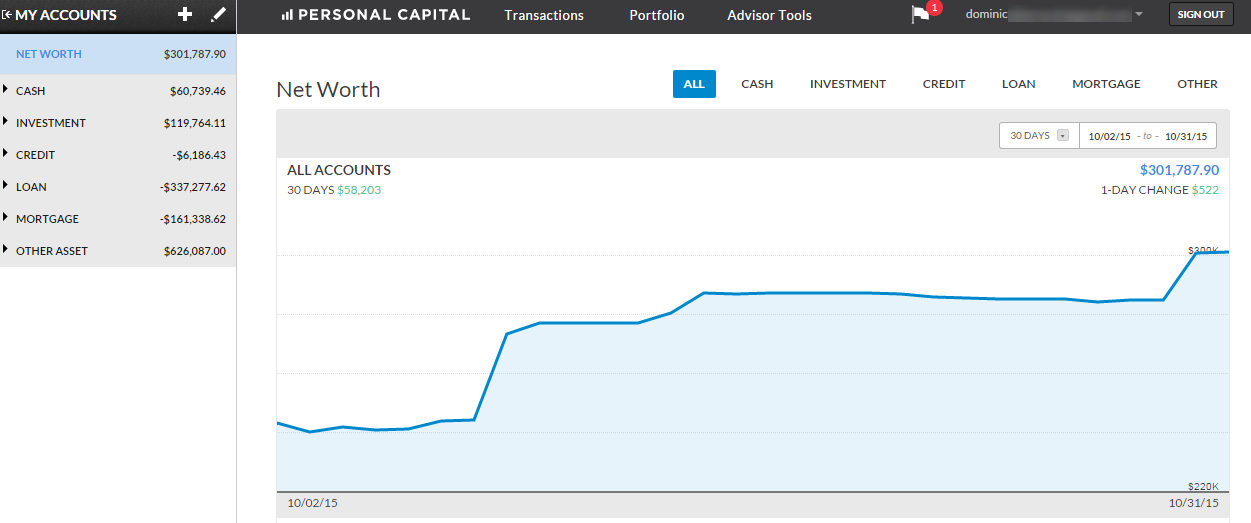Switch to the CASH filter tab
Screen dimensions: 1251x523
click(757, 84)
